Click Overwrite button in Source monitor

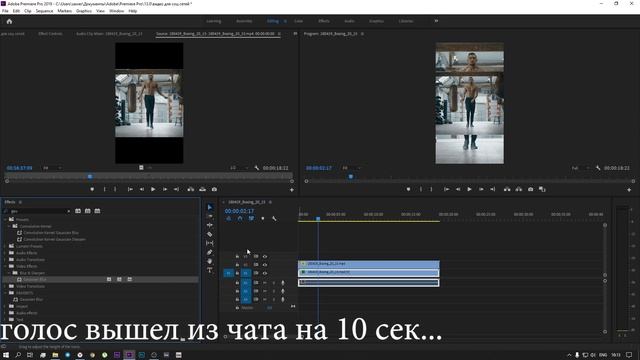click(x=202, y=189)
